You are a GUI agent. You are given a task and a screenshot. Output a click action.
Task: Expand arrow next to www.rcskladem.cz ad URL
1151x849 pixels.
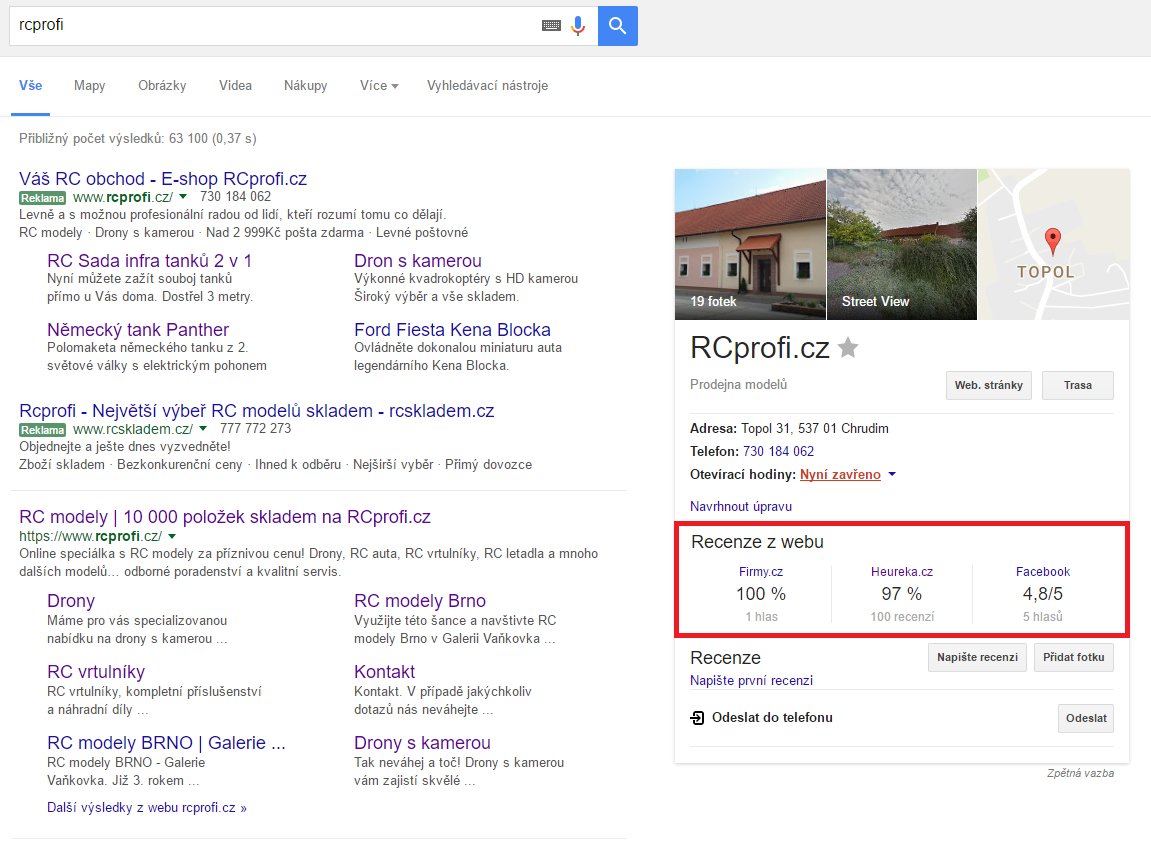[203, 429]
